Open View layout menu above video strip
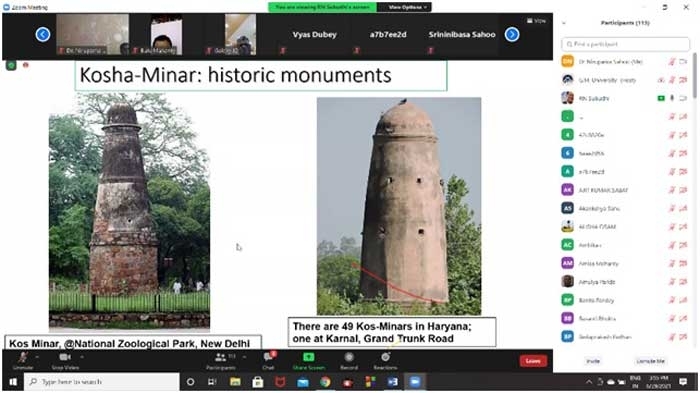The width and height of the screenshot is (700, 393). [536, 21]
